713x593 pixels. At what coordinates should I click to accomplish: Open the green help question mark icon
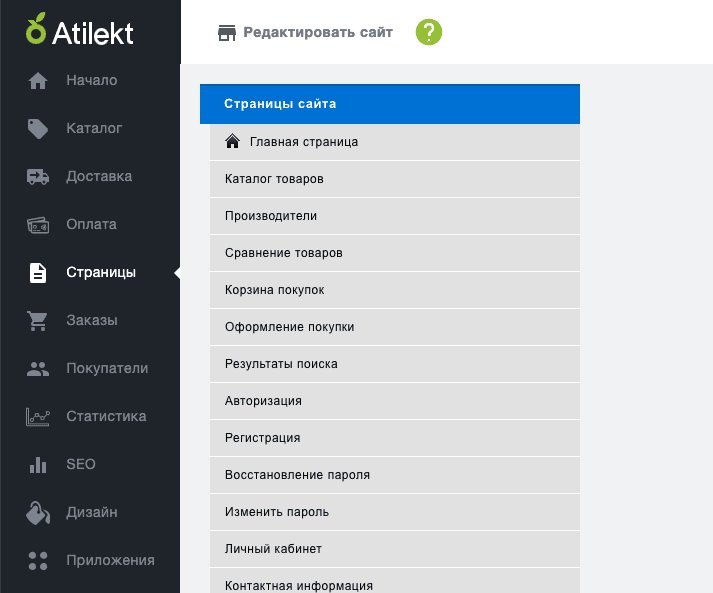pyautogui.click(x=429, y=32)
